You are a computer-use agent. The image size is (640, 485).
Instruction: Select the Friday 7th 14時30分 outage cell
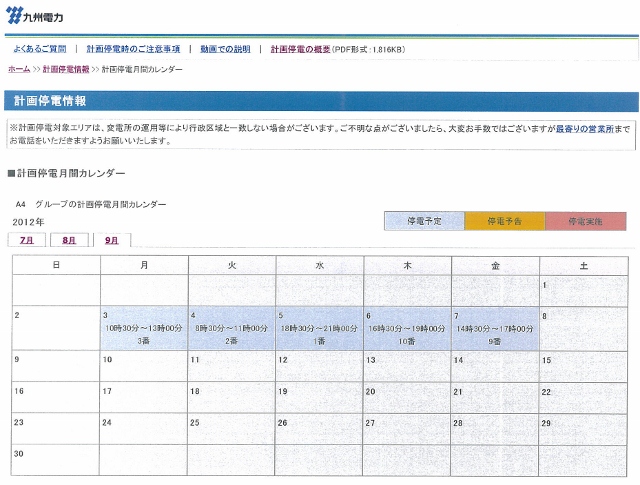[x=495, y=328]
